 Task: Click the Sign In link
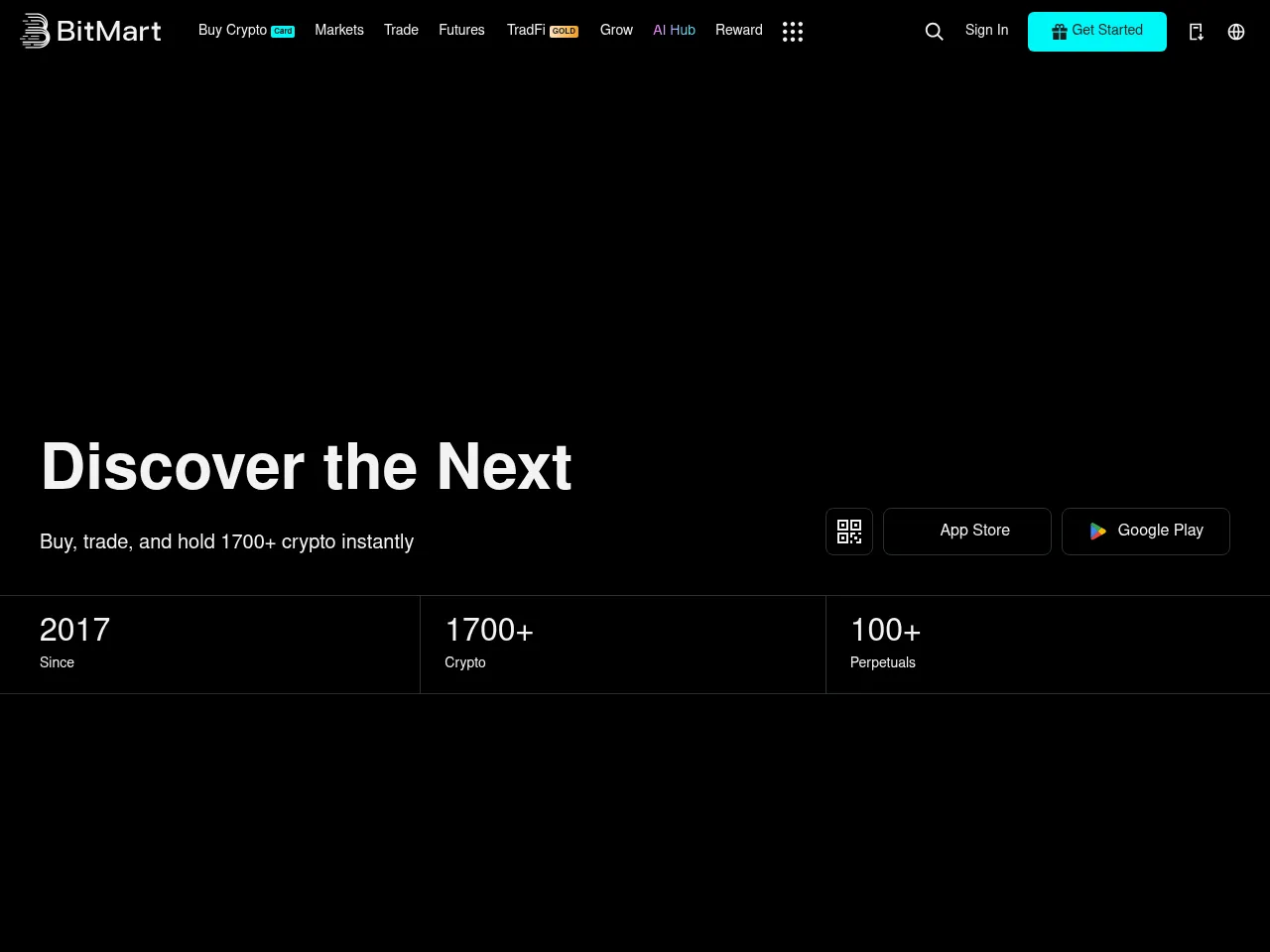click(986, 31)
